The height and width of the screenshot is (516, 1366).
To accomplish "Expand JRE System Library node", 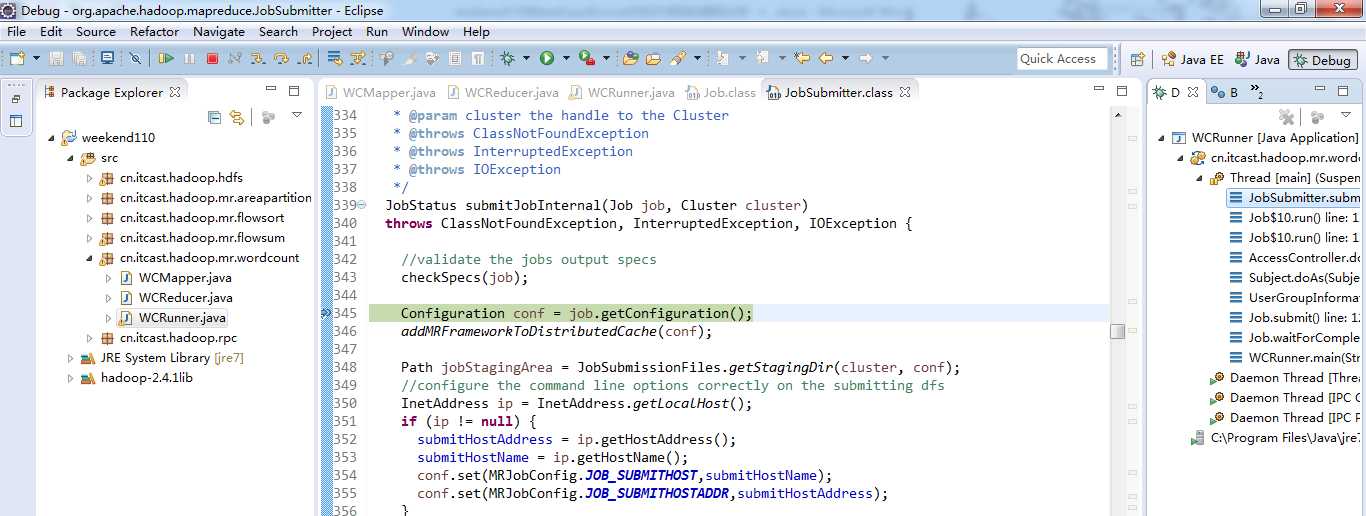I will tap(70, 358).
